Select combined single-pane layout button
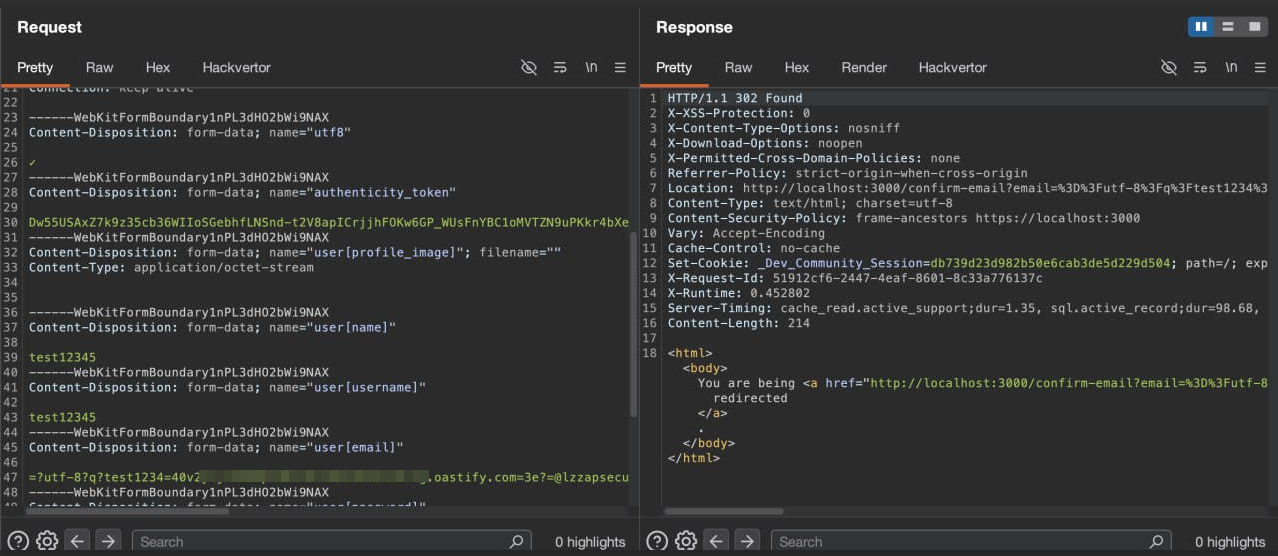Viewport: 1278px width, 556px height. (1253, 27)
